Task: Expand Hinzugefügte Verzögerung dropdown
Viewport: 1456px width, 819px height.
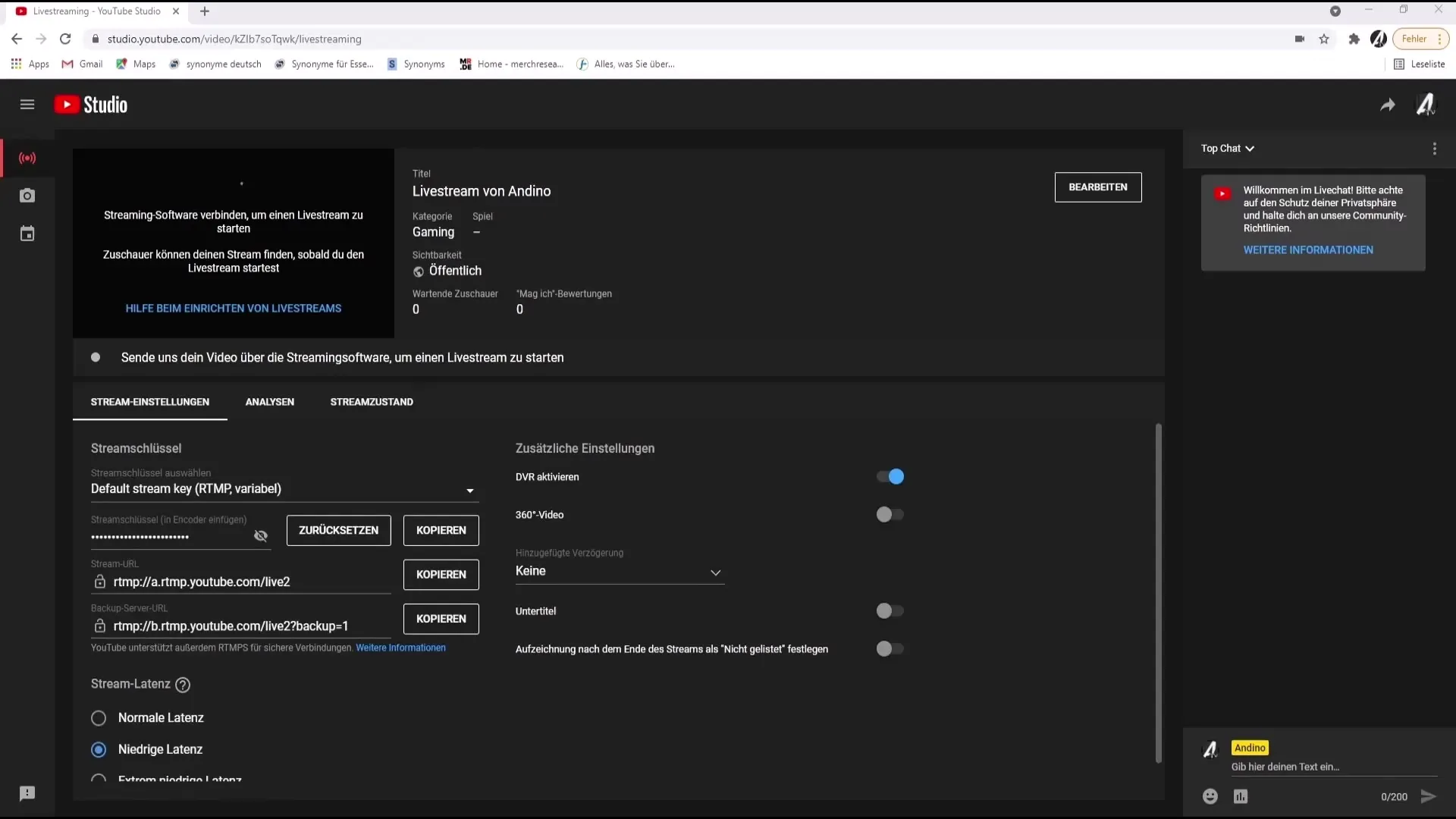Action: click(714, 571)
